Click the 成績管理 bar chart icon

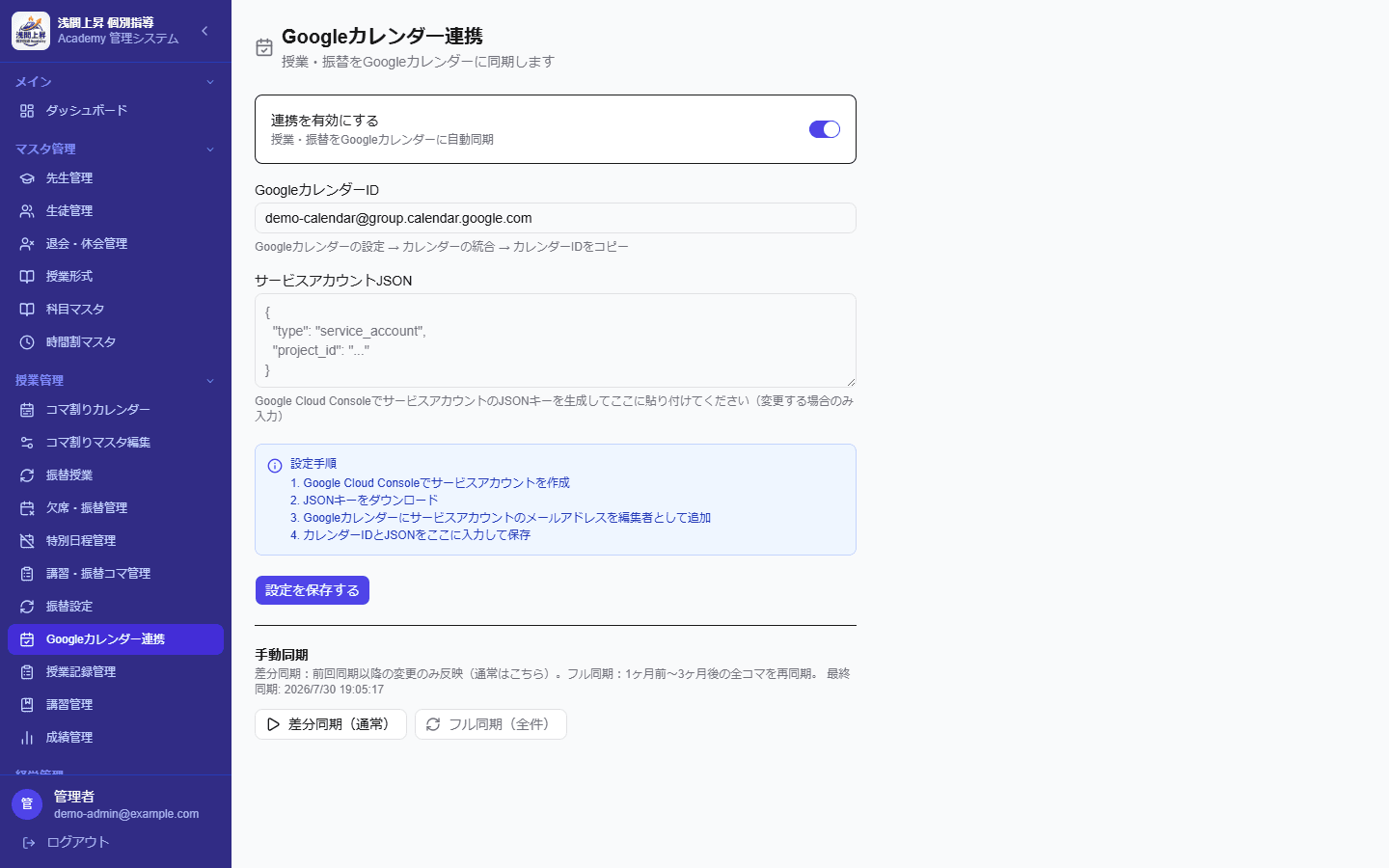pyautogui.click(x=27, y=738)
